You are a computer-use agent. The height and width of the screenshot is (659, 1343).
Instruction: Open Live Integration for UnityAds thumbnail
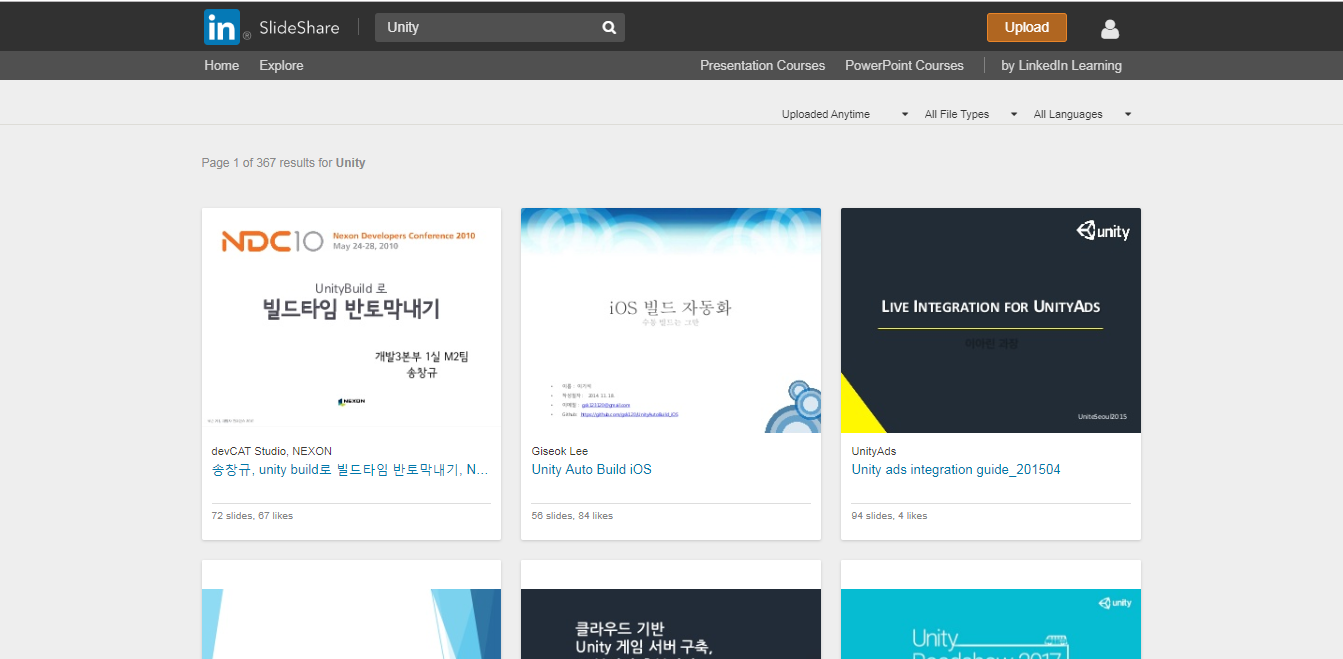click(991, 320)
